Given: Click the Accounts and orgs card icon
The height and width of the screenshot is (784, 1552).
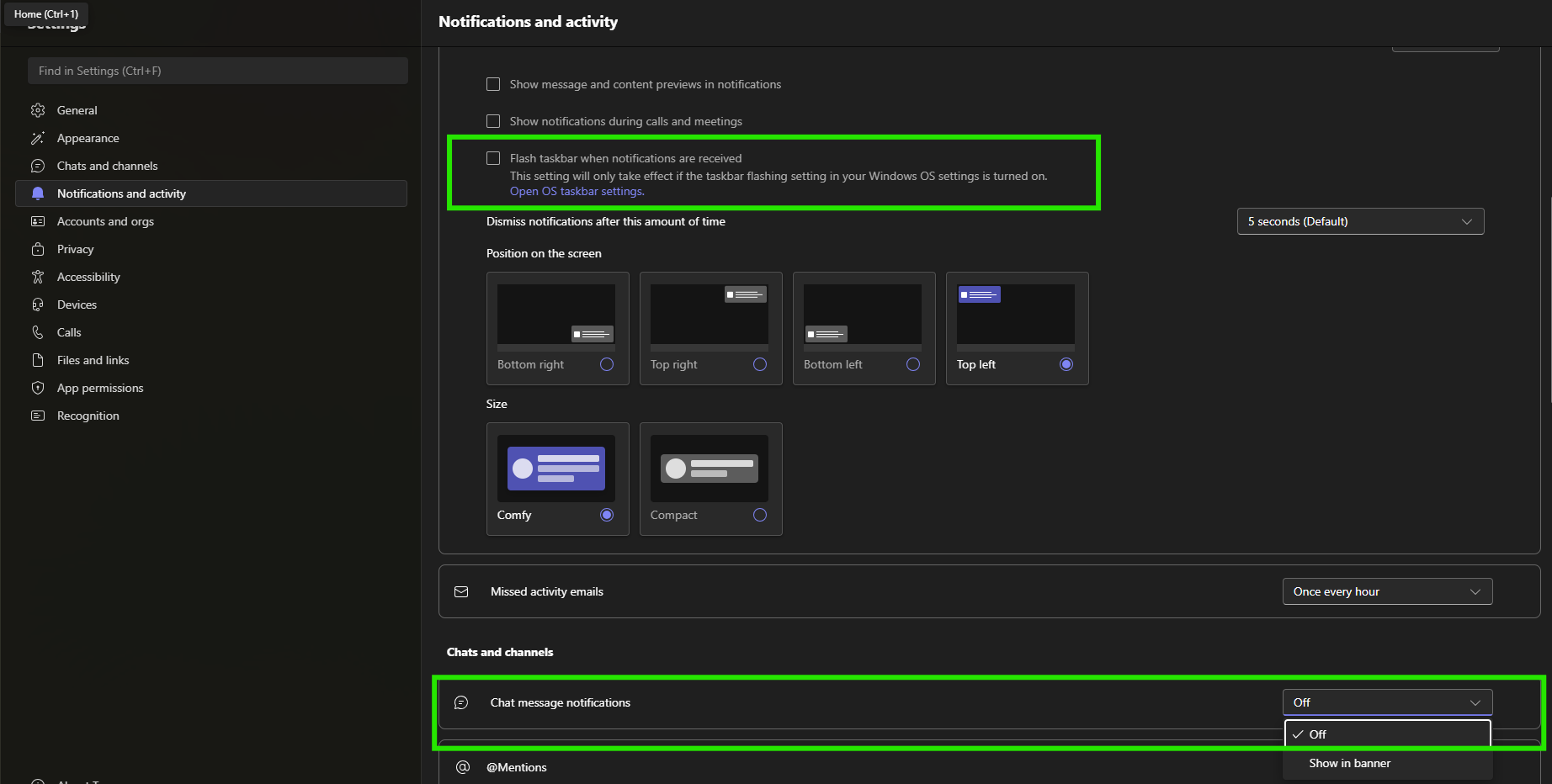Looking at the screenshot, I should pyautogui.click(x=38, y=221).
